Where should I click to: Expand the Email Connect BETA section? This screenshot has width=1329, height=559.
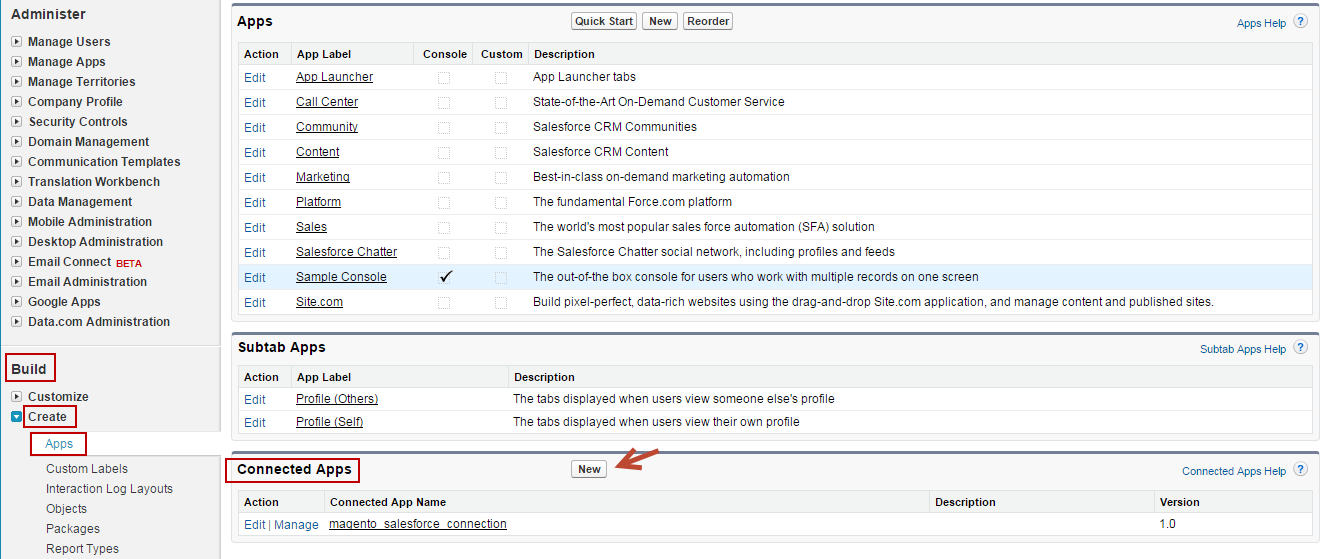pyautogui.click(x=17, y=262)
